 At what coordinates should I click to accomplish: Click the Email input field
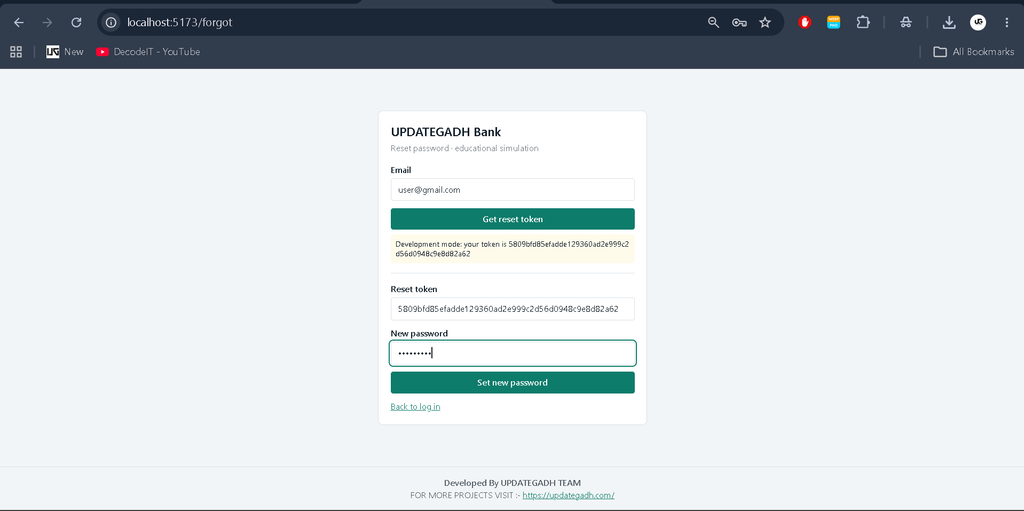[x=513, y=190]
